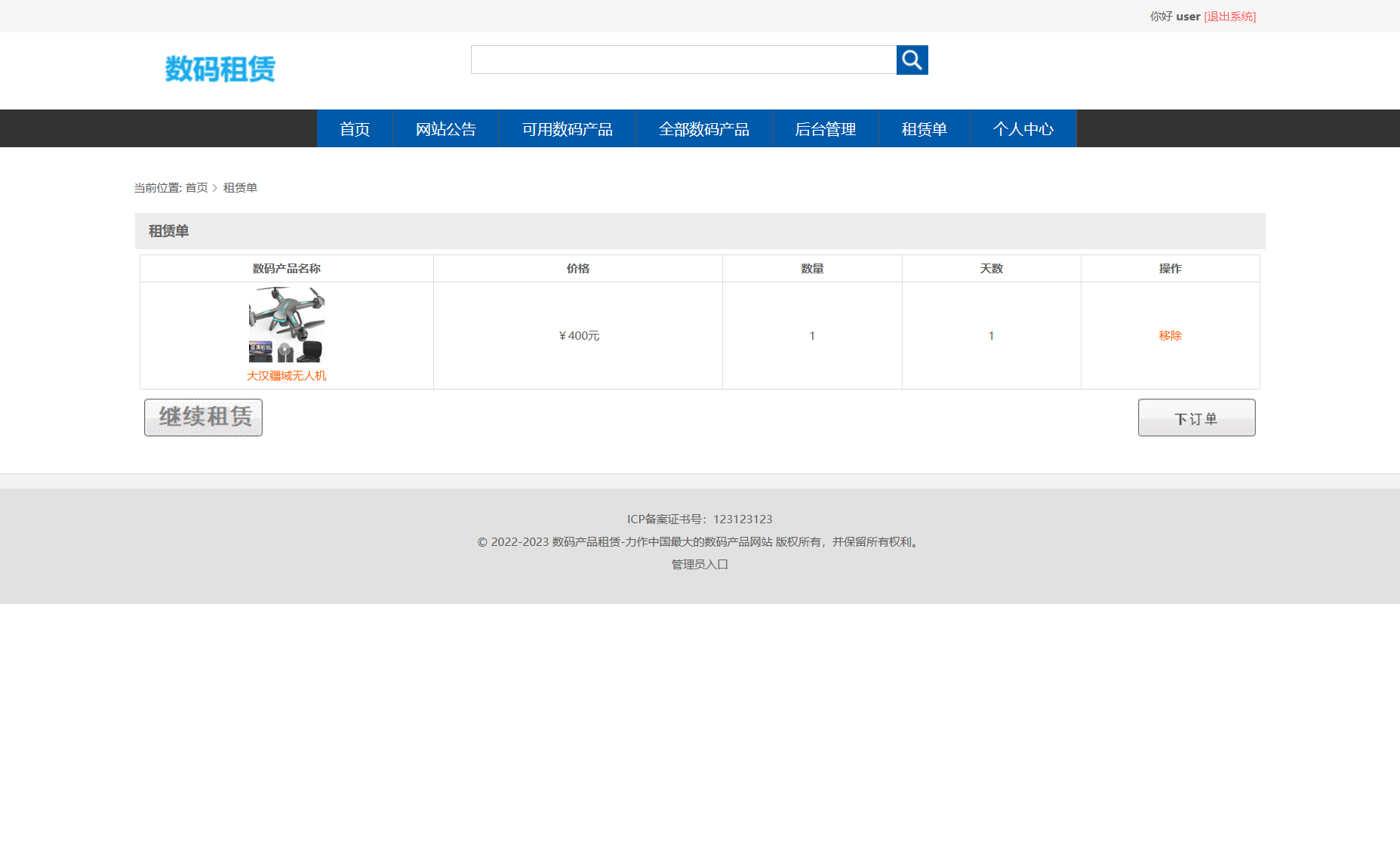The height and width of the screenshot is (860, 1400).
Task: Go to 网站公告 in the navigation bar
Action: click(446, 128)
